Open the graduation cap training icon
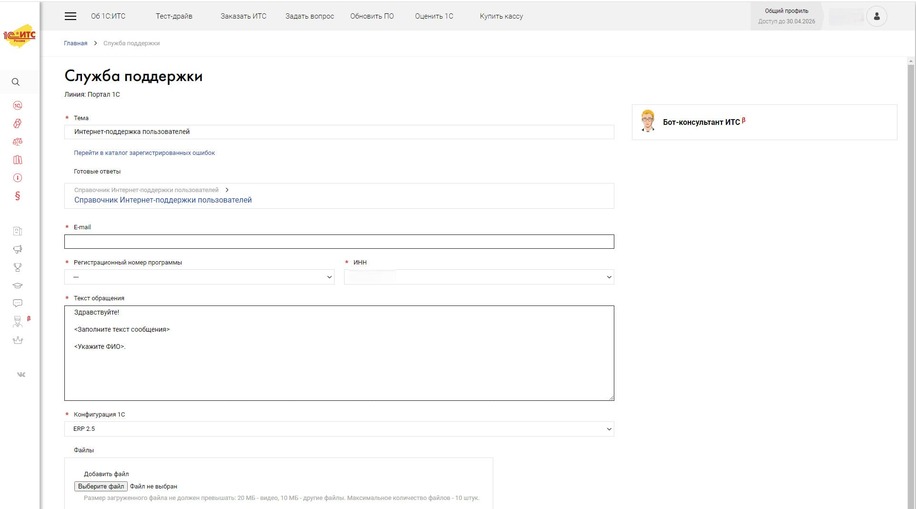Image resolution: width=916 pixels, height=509 pixels. pos(17,285)
